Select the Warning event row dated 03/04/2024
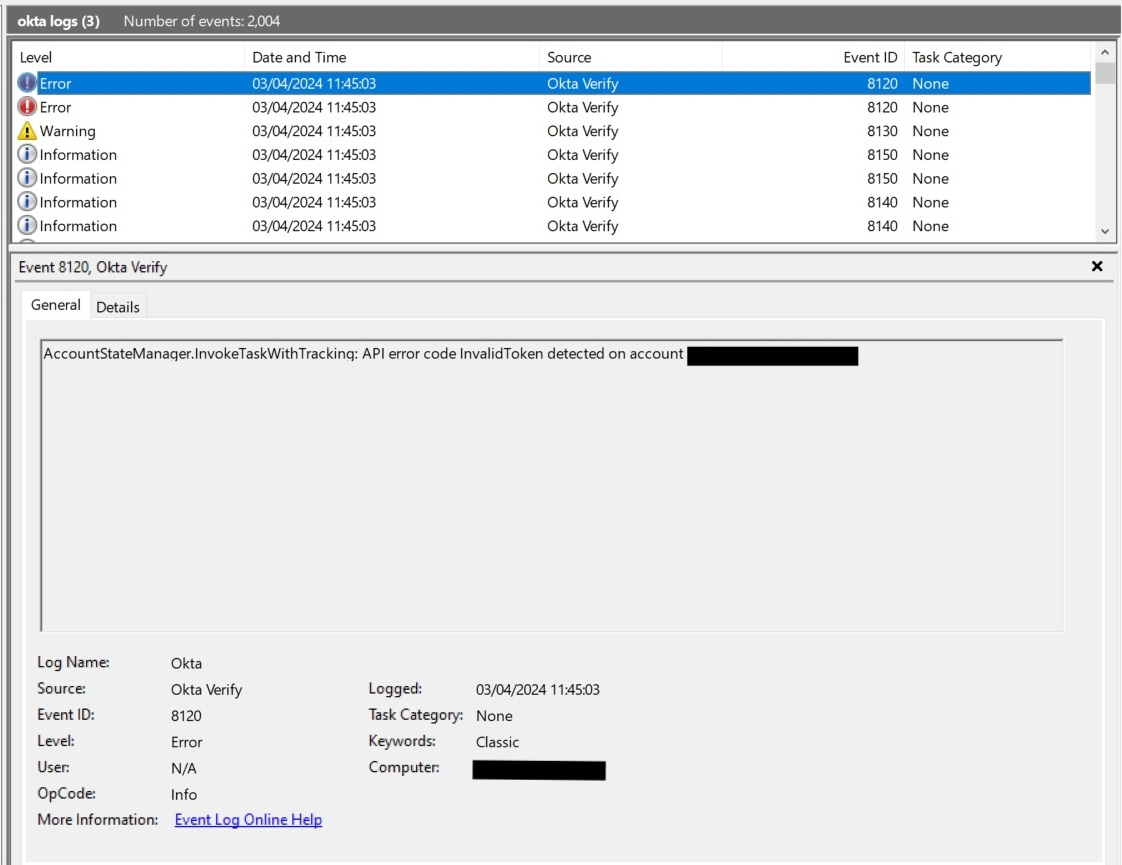Viewport: 1122px width, 865px height. coord(400,131)
